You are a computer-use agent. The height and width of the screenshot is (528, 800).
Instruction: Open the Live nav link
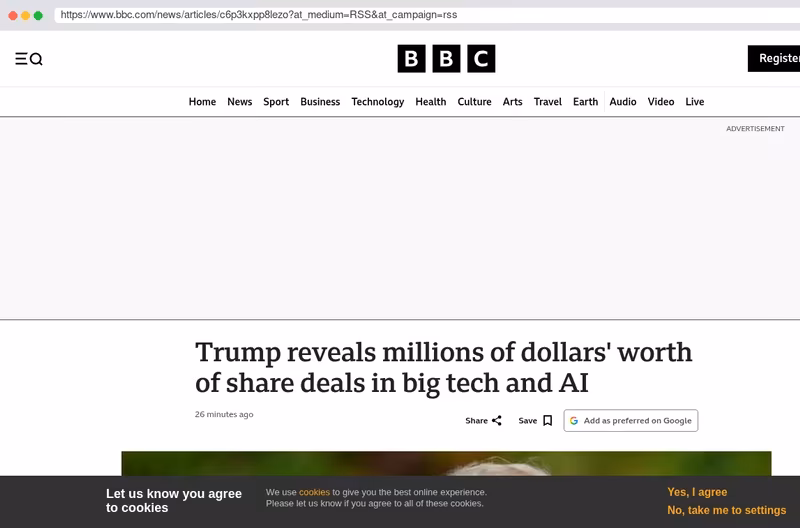tap(694, 102)
